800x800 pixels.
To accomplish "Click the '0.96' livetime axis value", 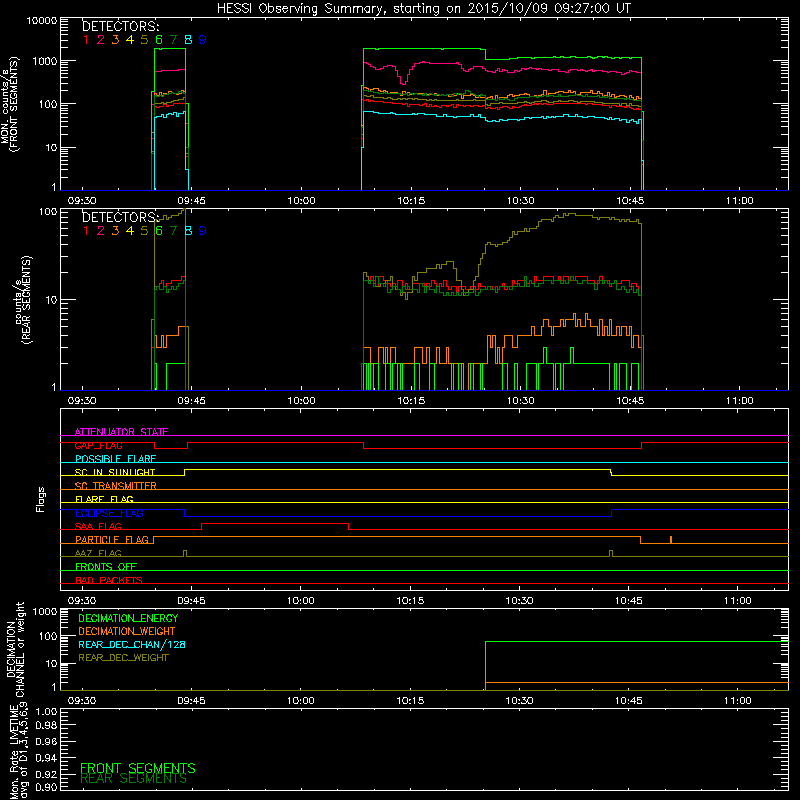I will point(46,741).
